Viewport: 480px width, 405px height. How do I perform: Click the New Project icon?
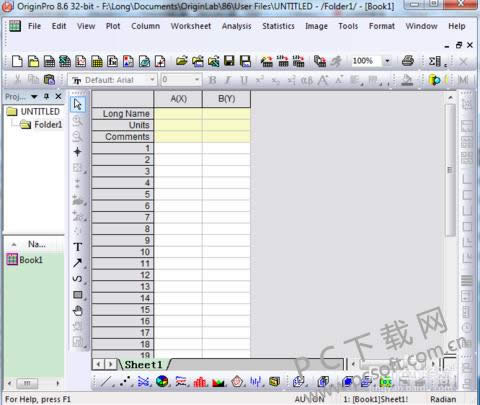click(17, 61)
